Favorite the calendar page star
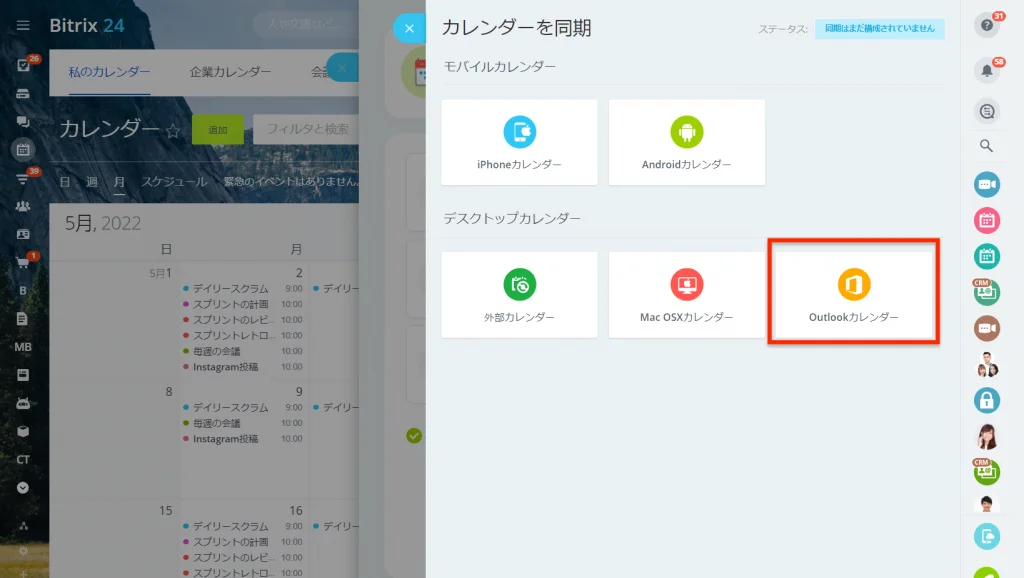Image resolution: width=1024 pixels, height=578 pixels. [x=172, y=131]
